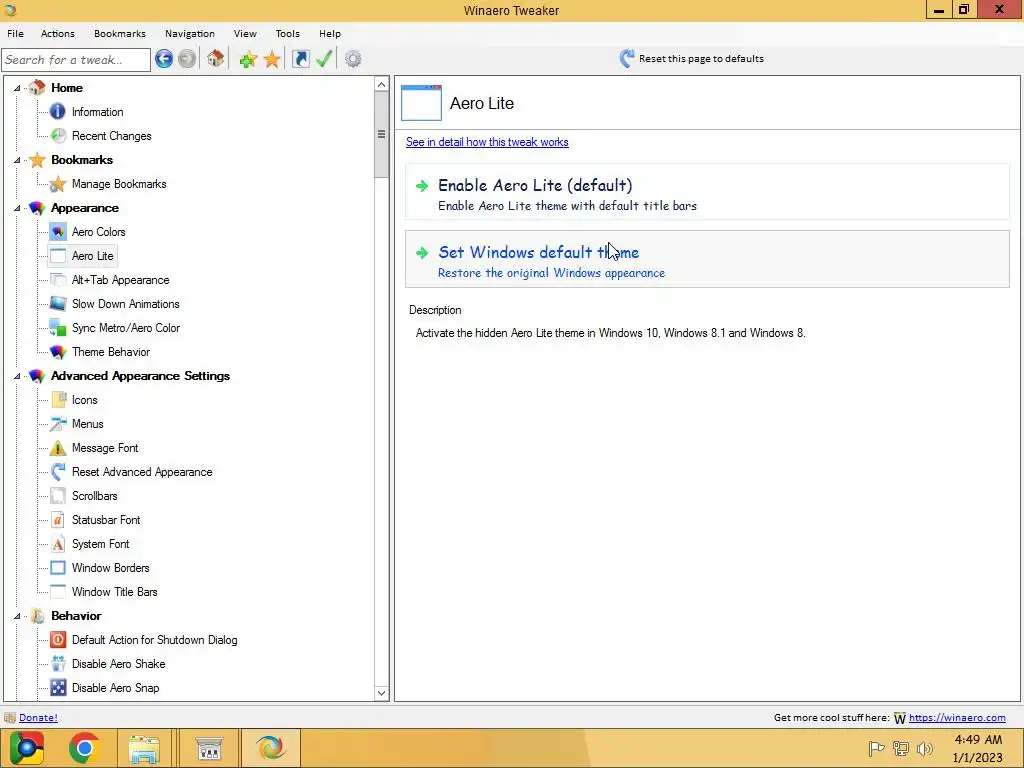The width and height of the screenshot is (1024, 768).
Task: Click Default Action for Shutdown icon
Action: pos(58,640)
